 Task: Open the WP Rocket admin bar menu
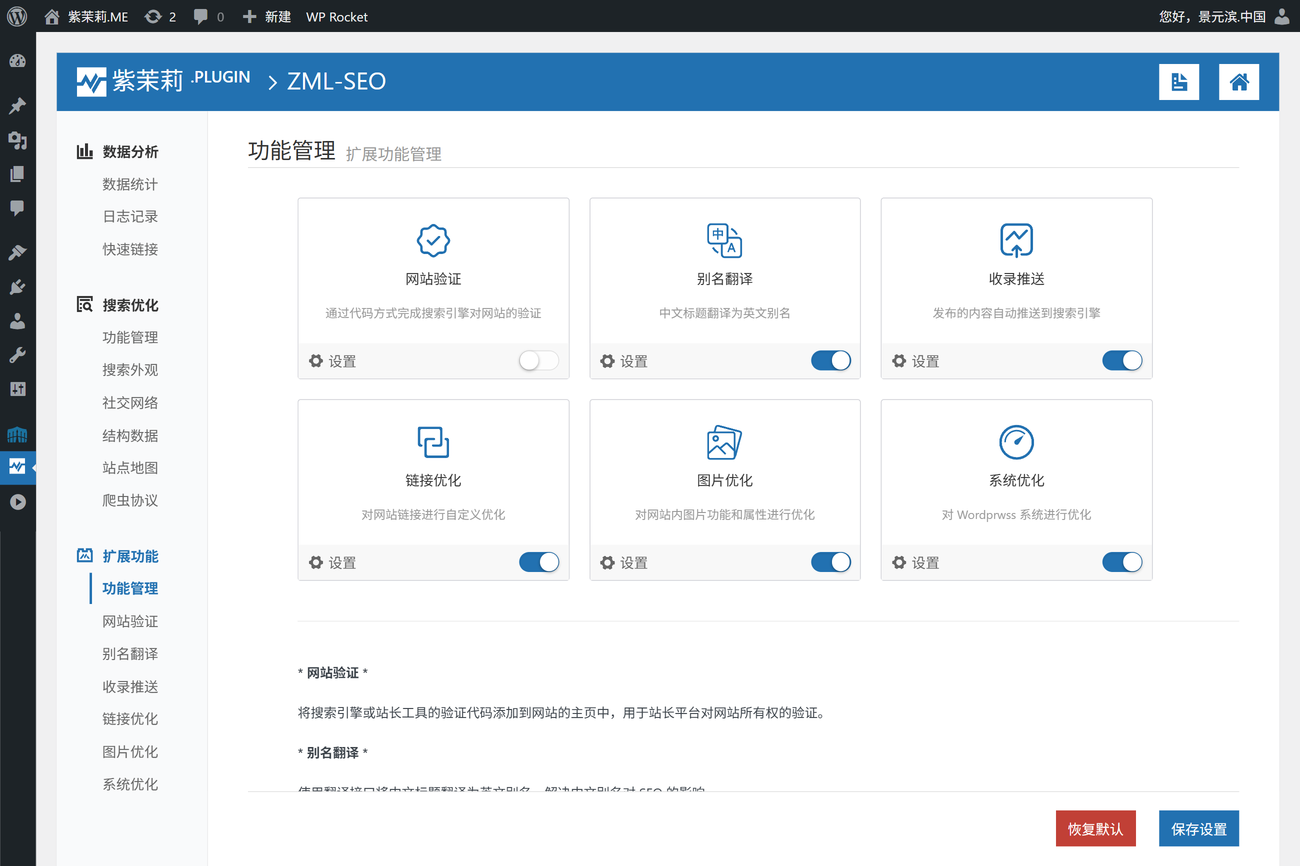pyautogui.click(x=337, y=17)
